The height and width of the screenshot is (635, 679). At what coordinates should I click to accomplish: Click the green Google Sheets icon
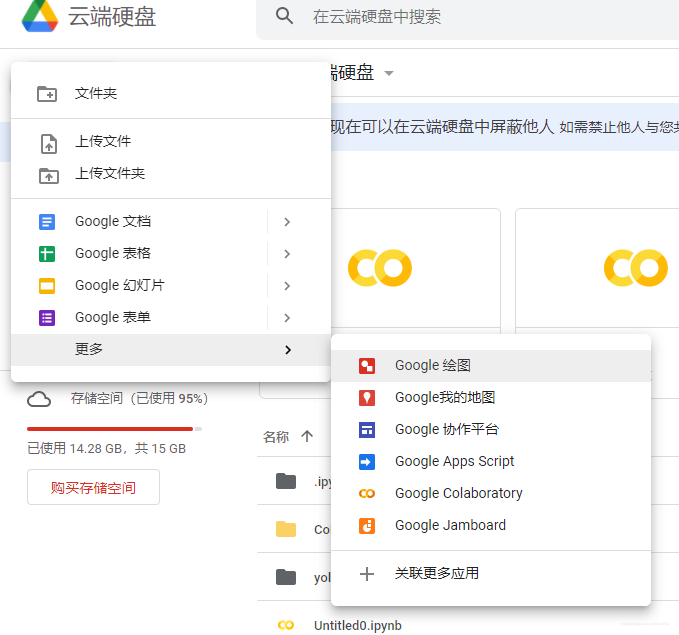47,254
